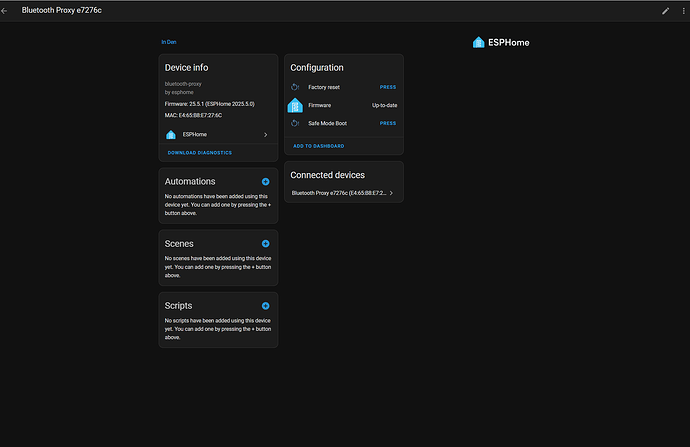This screenshot has width=690, height=447.
Task: Click the 'by esphome' manufacturer text
Action: [179, 92]
